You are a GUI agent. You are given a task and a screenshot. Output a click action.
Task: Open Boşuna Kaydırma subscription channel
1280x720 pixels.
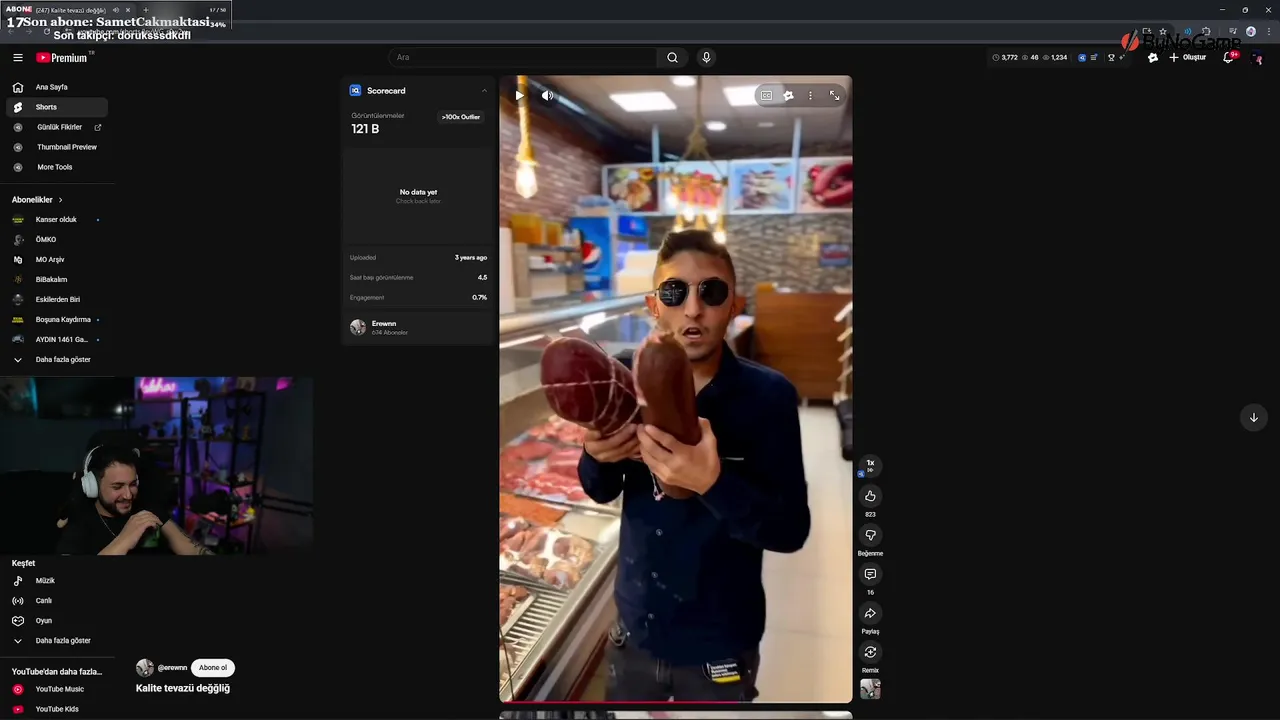pyautogui.click(x=57, y=319)
